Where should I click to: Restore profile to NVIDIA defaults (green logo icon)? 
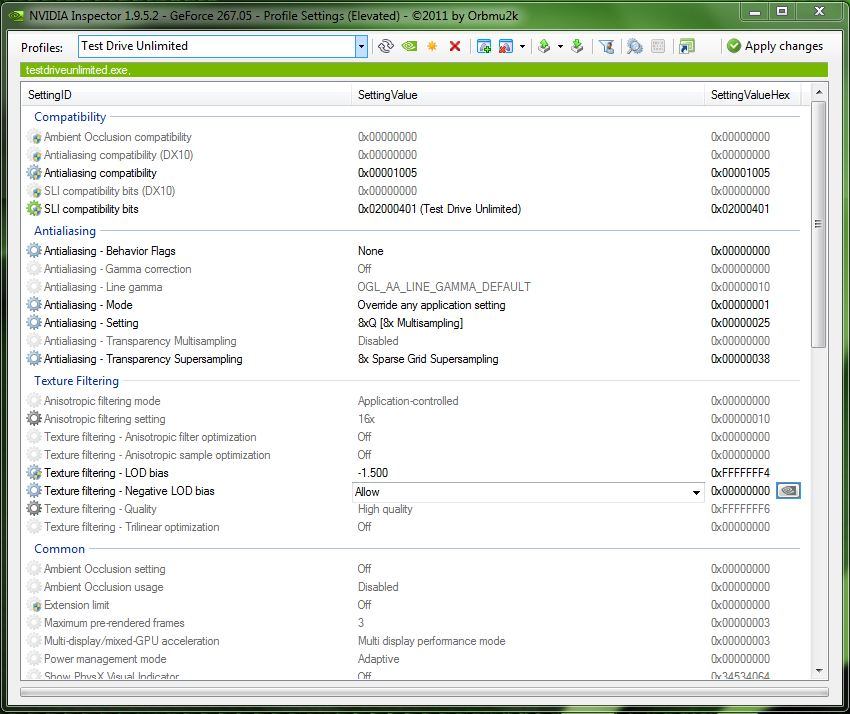click(x=409, y=47)
